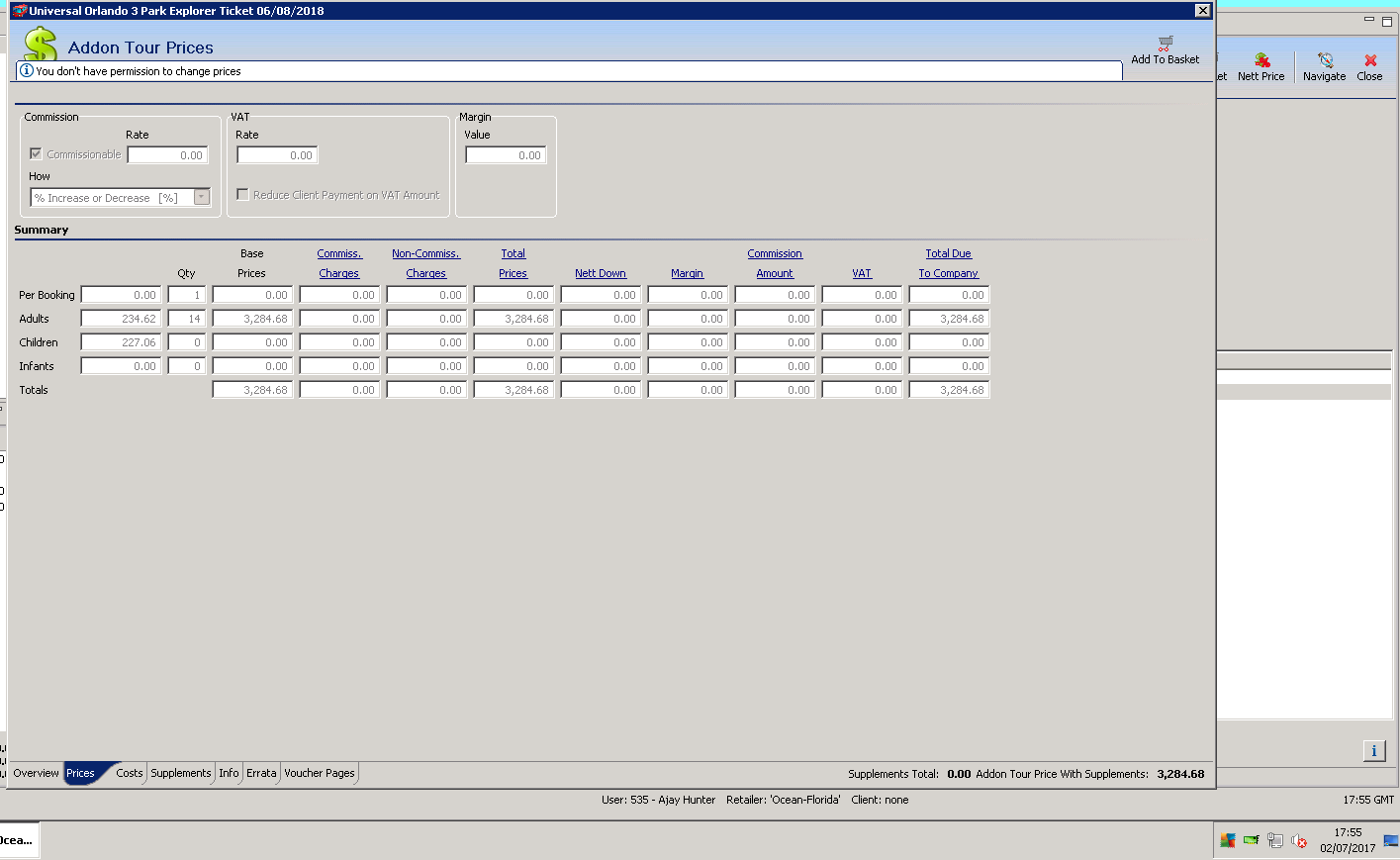Open the Costs tab
The width and height of the screenshot is (1400, 860).
(130, 773)
